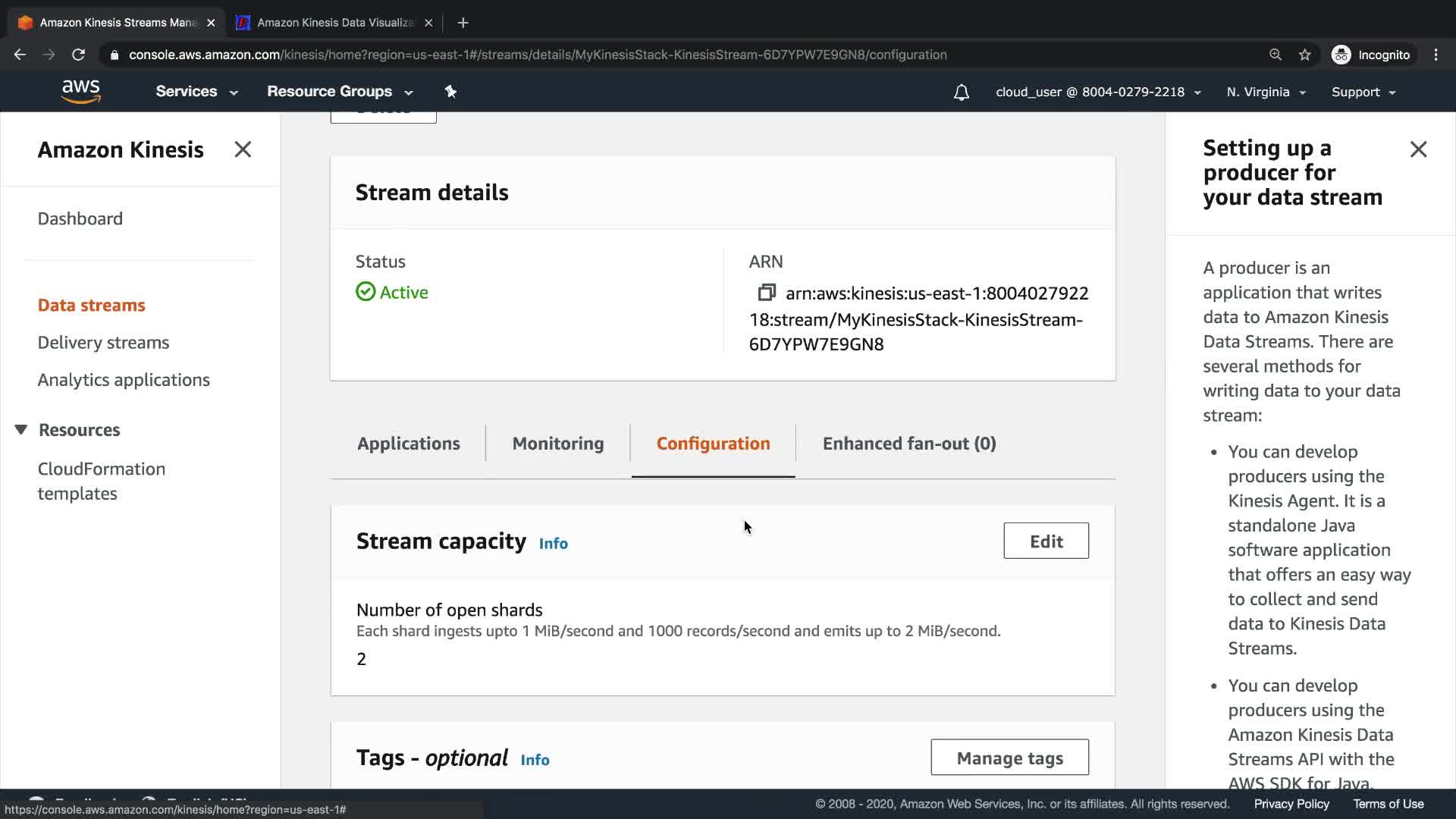Image resolution: width=1456 pixels, height=819 pixels.
Task: Open Info link beside Stream capacity
Action: click(x=553, y=544)
